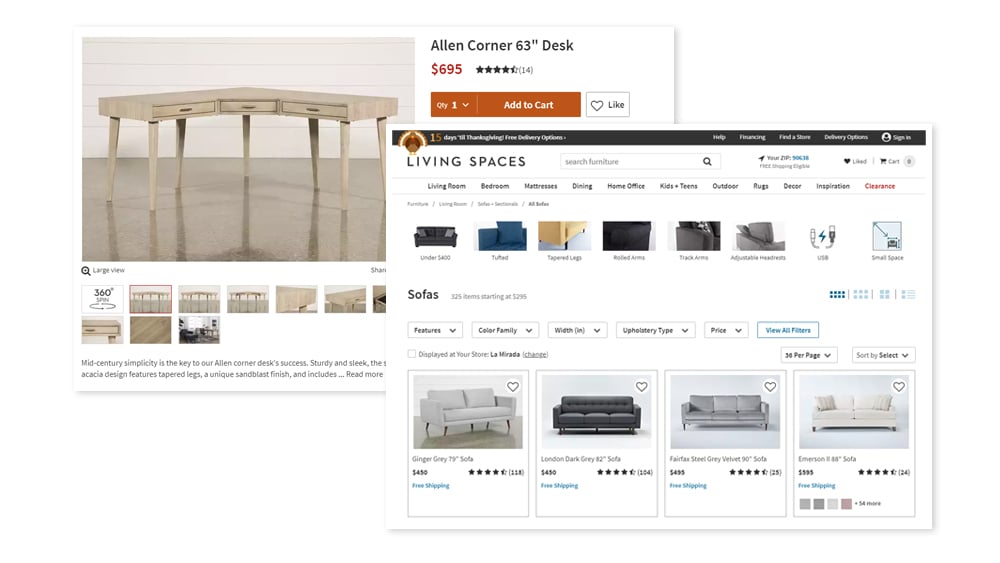Open the Outdoor menu
Screen dimensions: 1000x563
[725, 186]
